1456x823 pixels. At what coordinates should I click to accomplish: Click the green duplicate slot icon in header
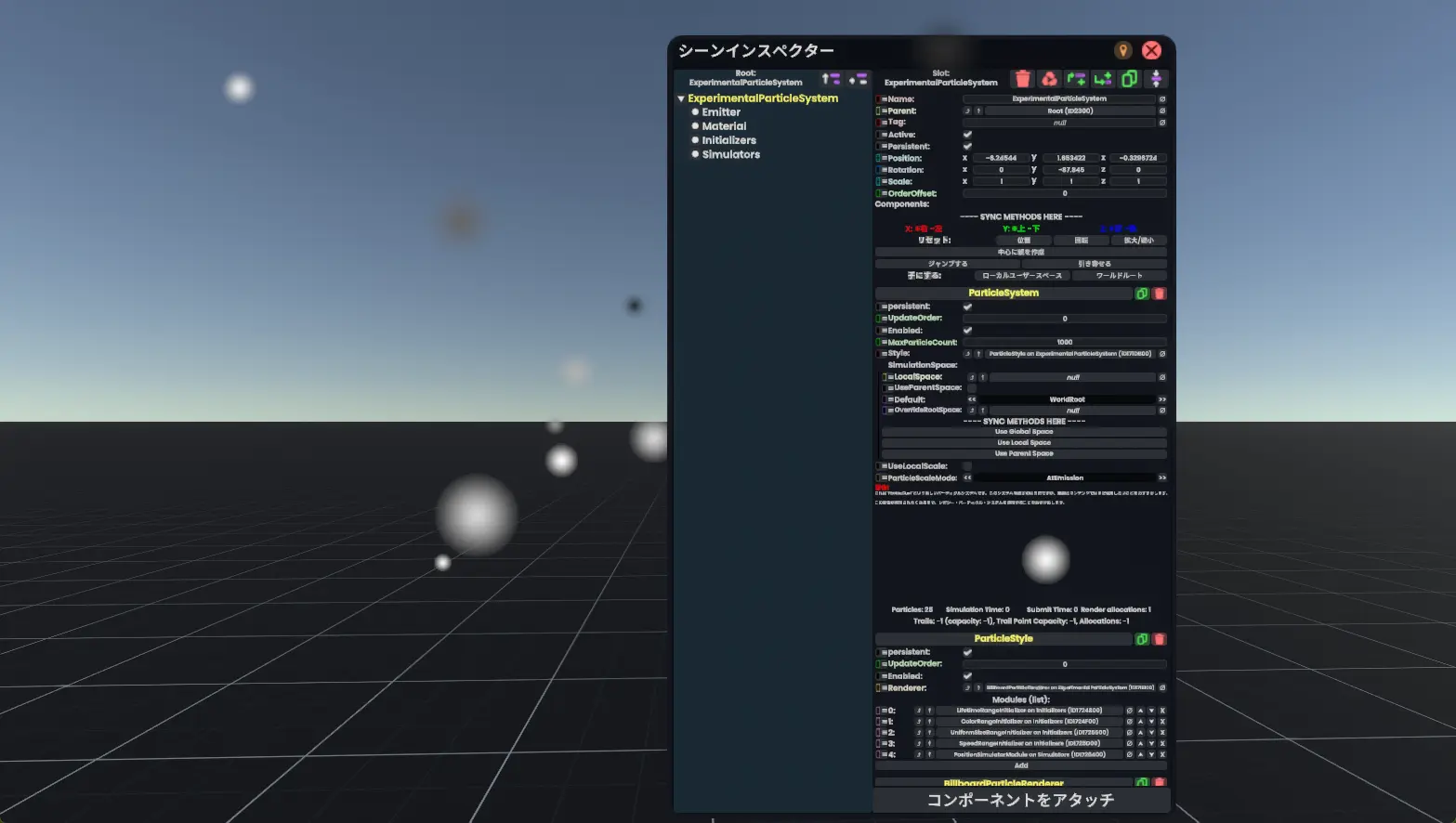point(1129,79)
